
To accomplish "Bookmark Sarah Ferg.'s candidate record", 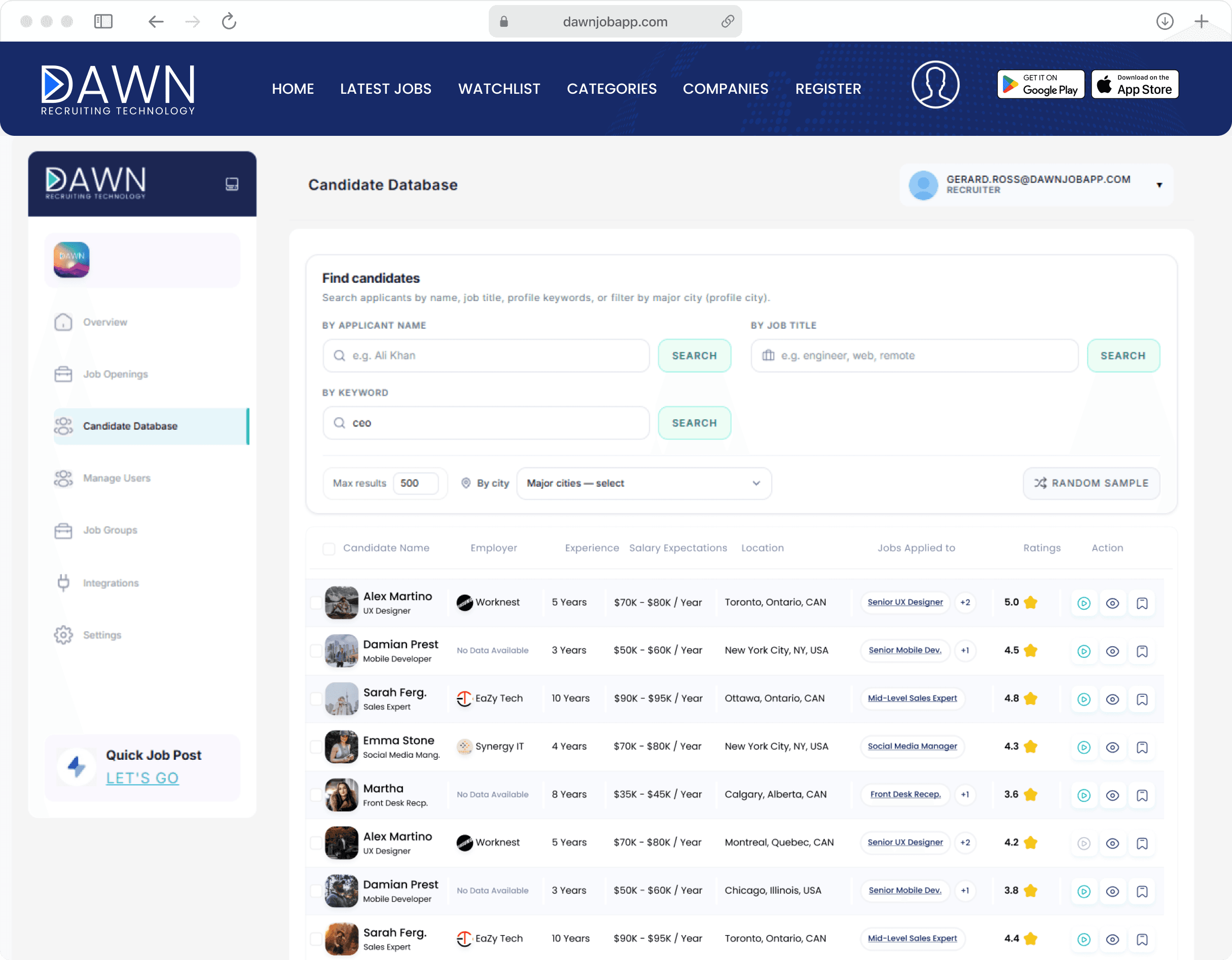I will tap(1143, 699).
